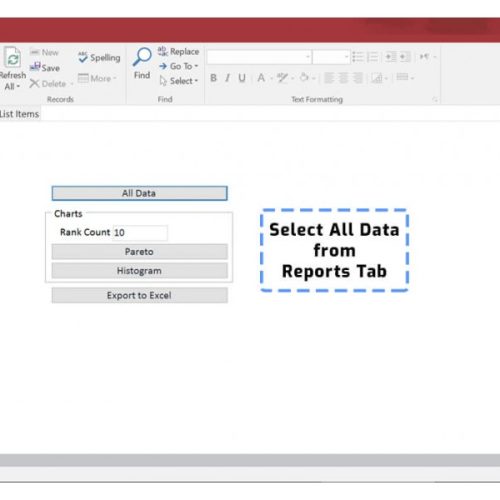
Task: Align text left
Action: point(329,78)
